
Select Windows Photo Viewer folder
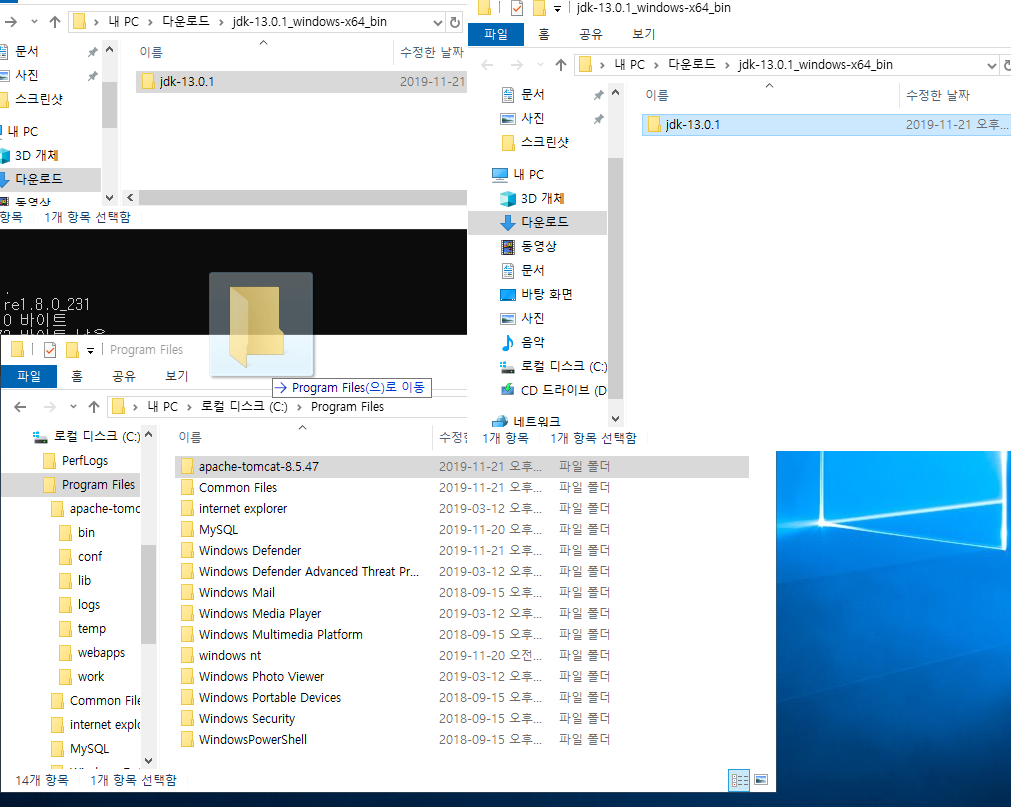pos(462,677)
